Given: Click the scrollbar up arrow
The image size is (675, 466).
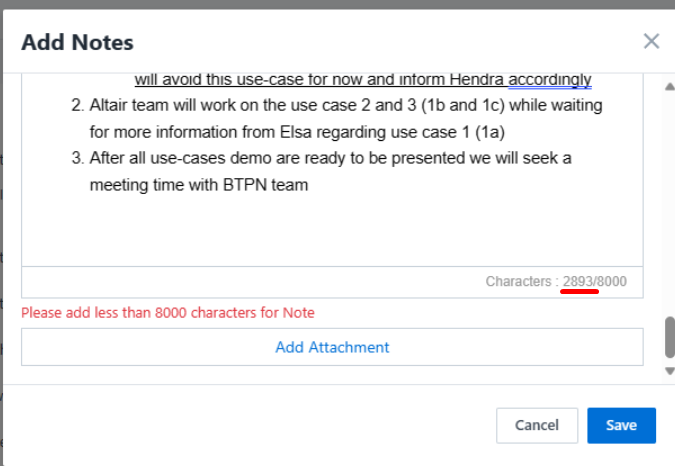Looking at the screenshot, I should 669,86.
